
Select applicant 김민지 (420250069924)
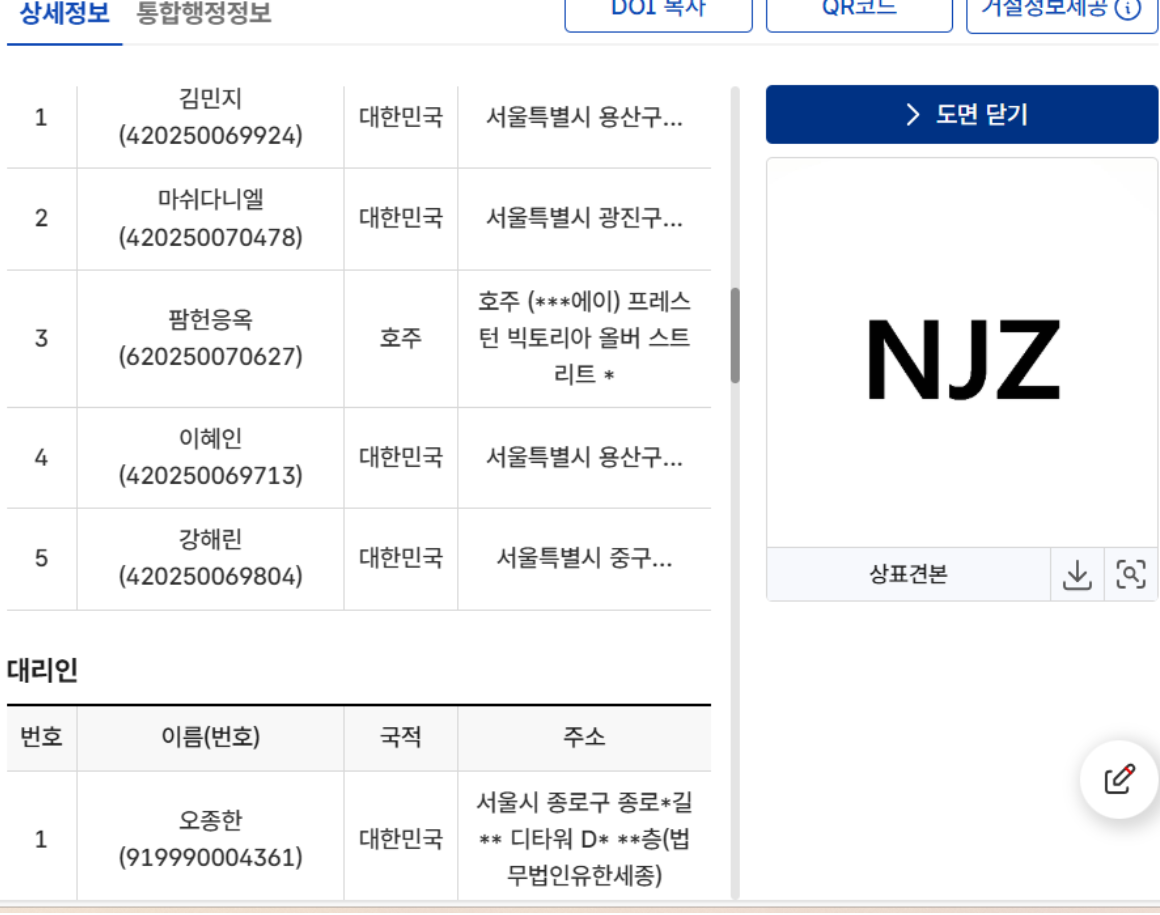click(210, 117)
